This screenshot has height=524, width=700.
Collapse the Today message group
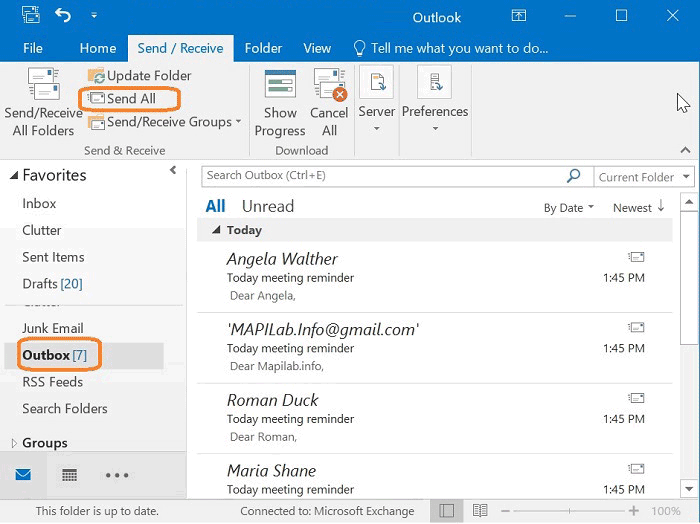click(216, 230)
